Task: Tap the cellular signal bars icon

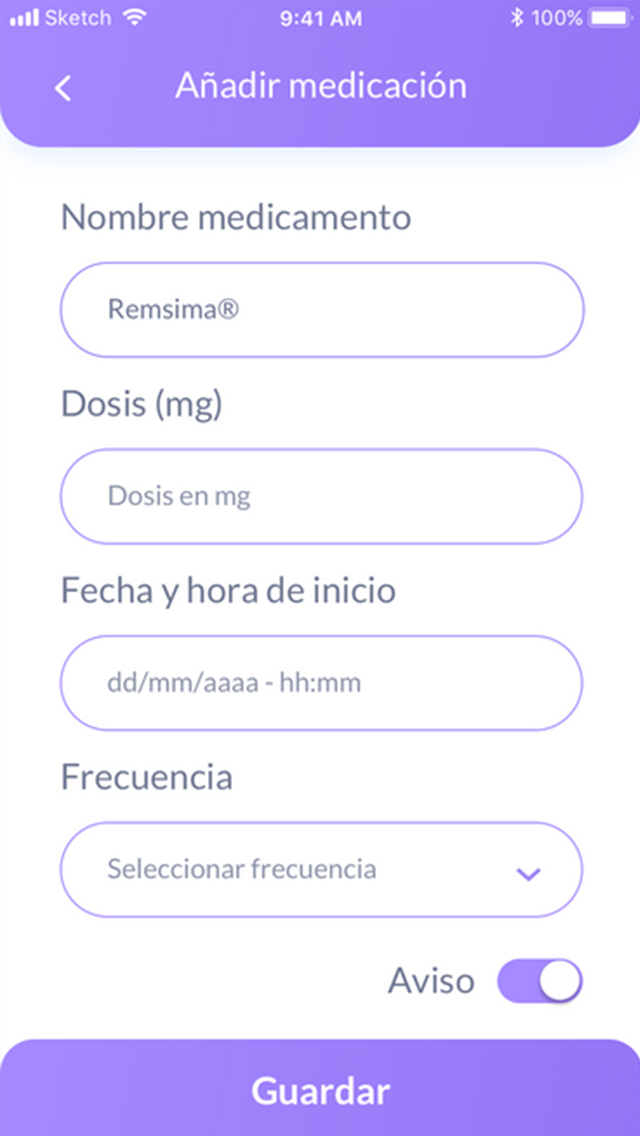Action: click(23, 18)
